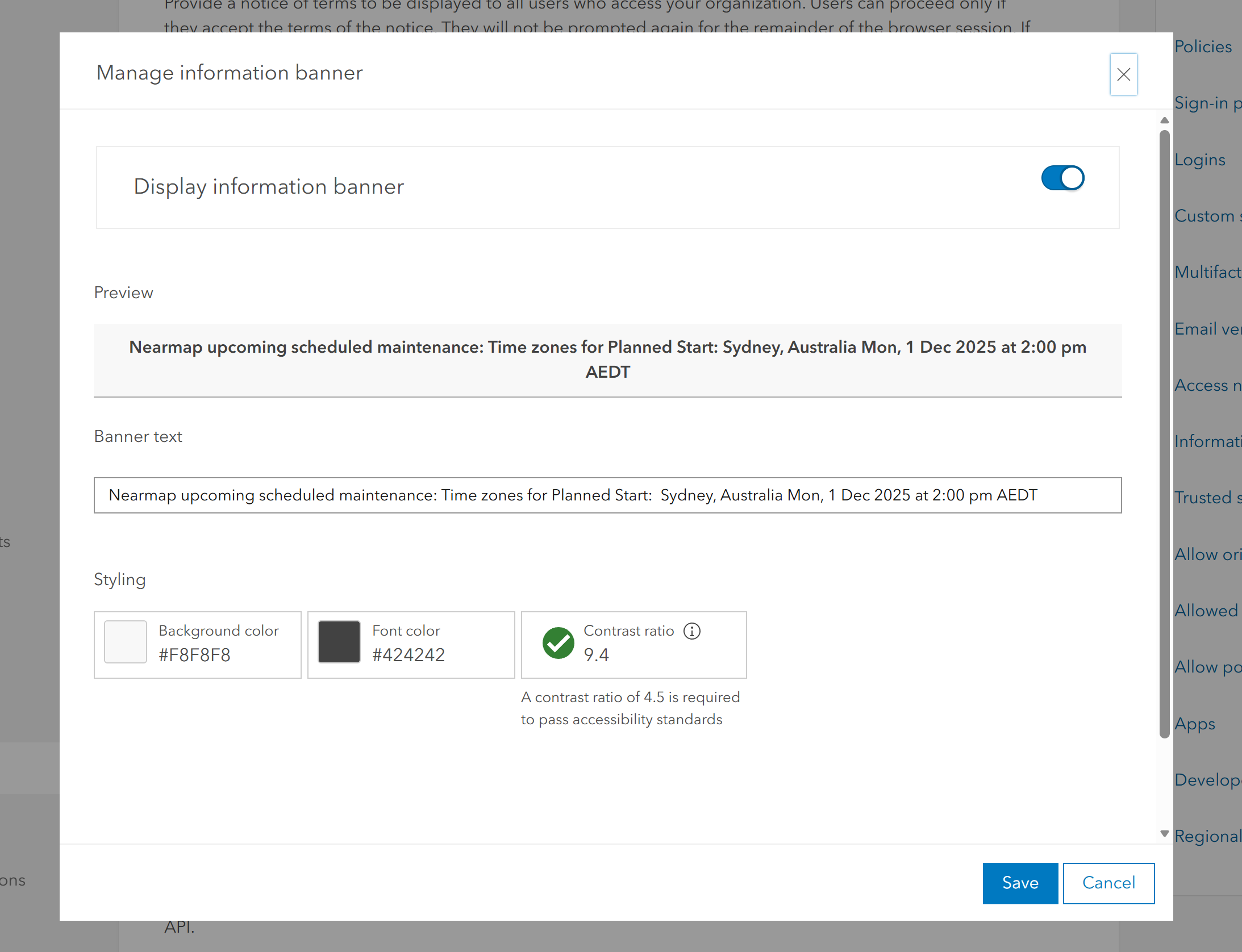Open the Allow portal sidebar link

[x=1208, y=667]
